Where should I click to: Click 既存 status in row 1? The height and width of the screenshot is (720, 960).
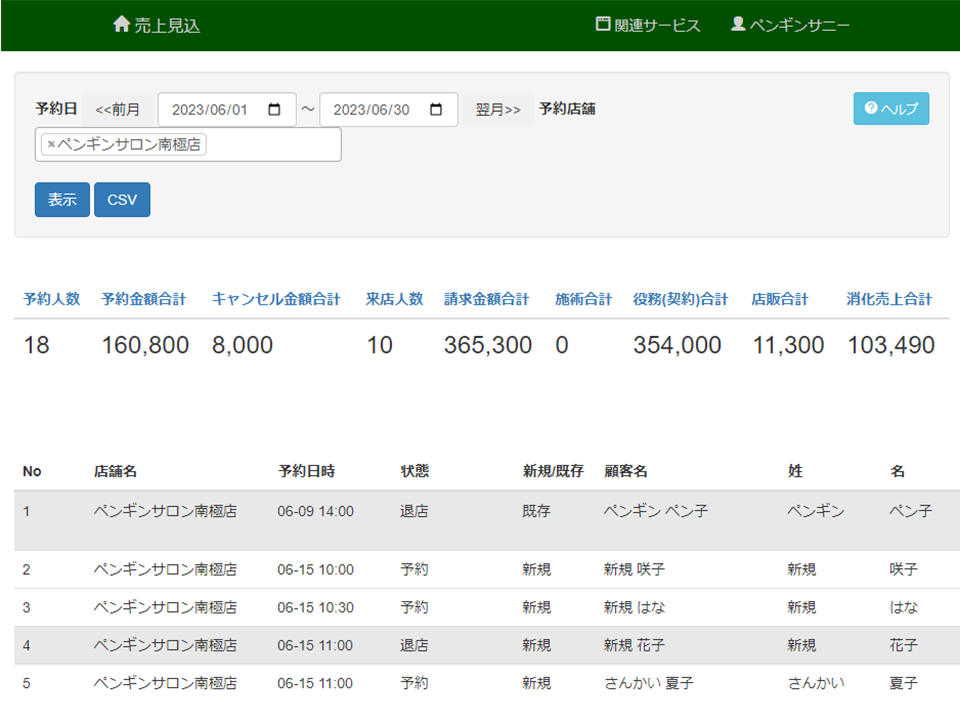(x=536, y=511)
